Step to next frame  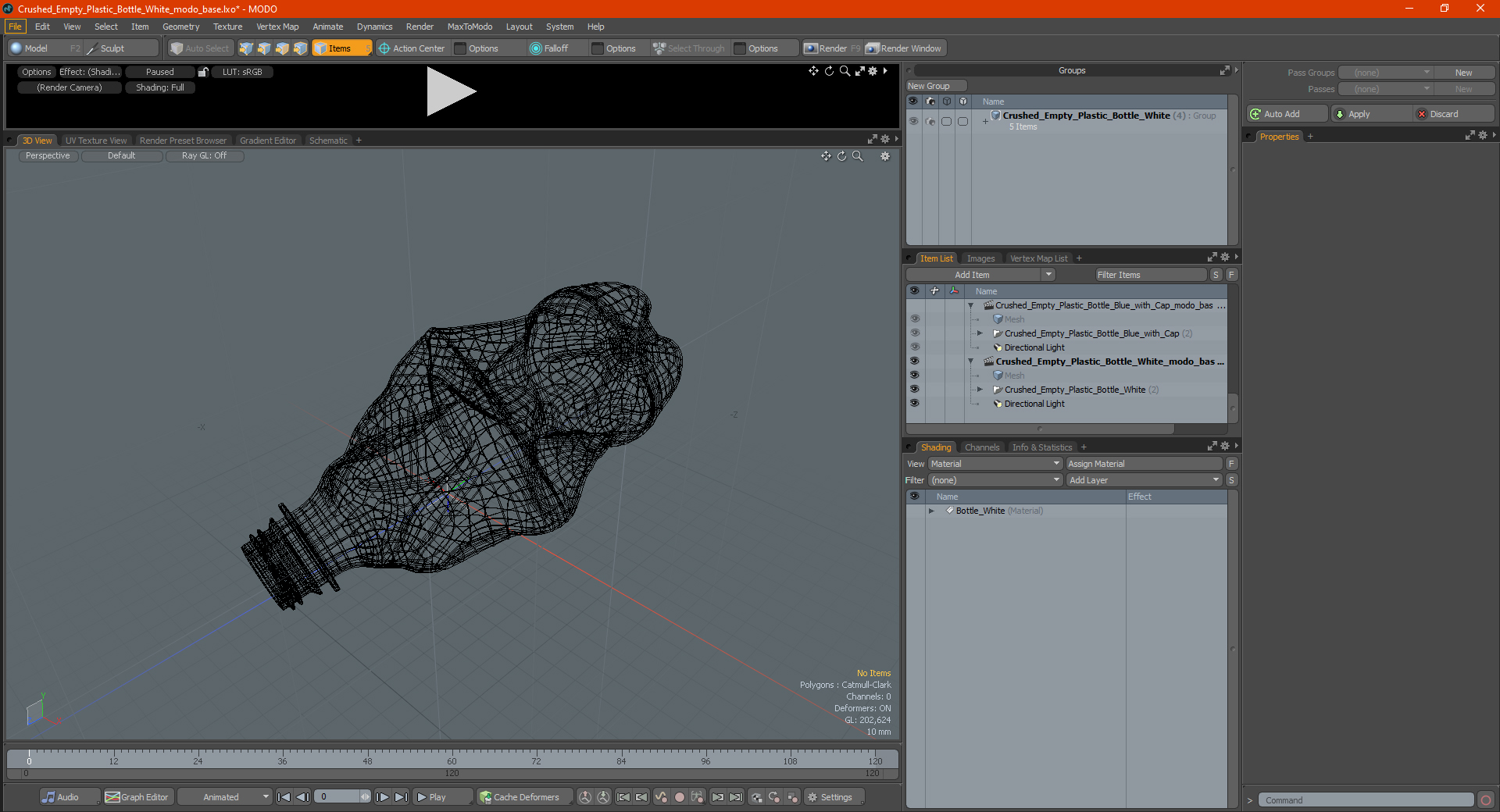coord(382,797)
